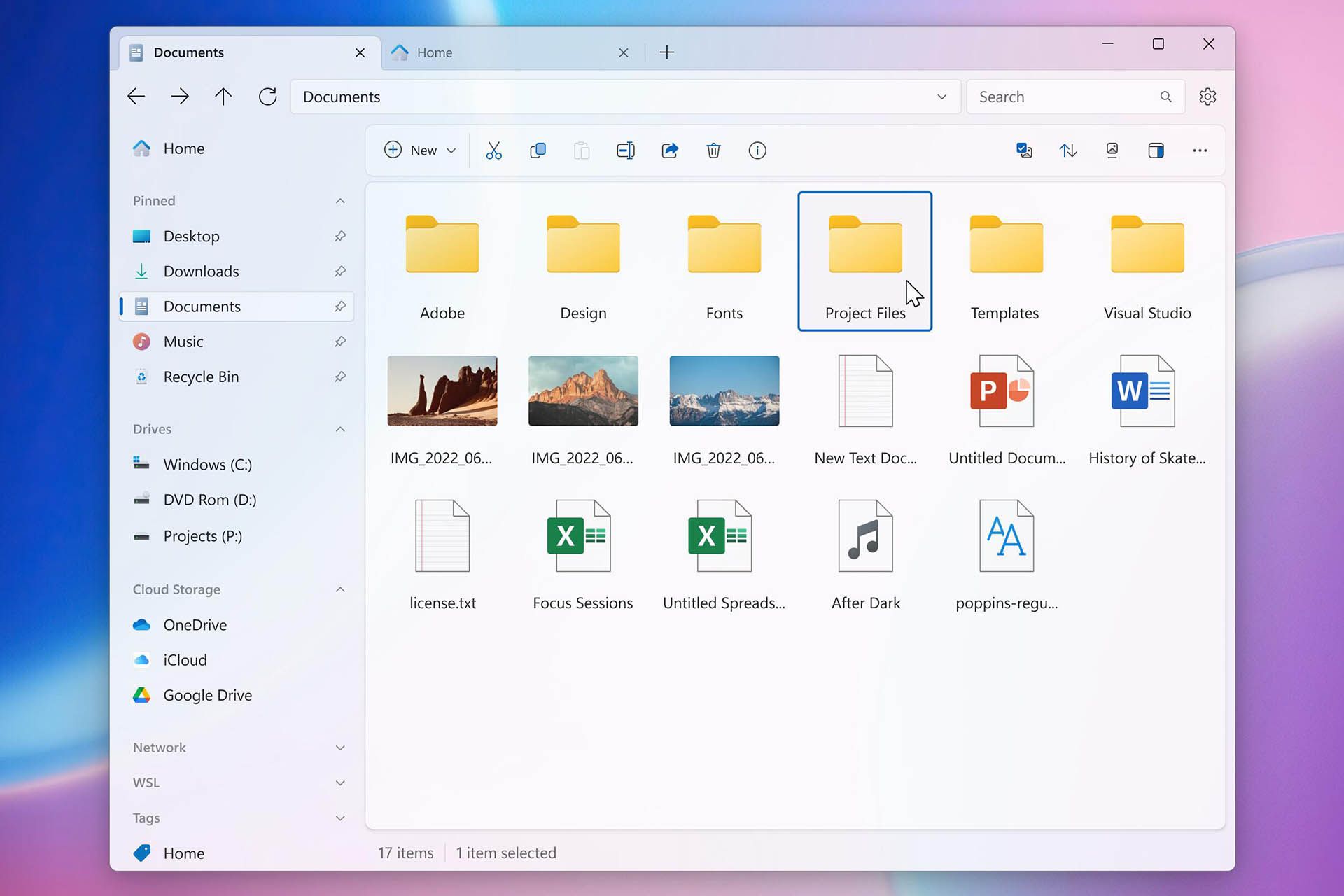Collapse the Tags section chevron
This screenshot has width=1344, height=896.
[340, 818]
